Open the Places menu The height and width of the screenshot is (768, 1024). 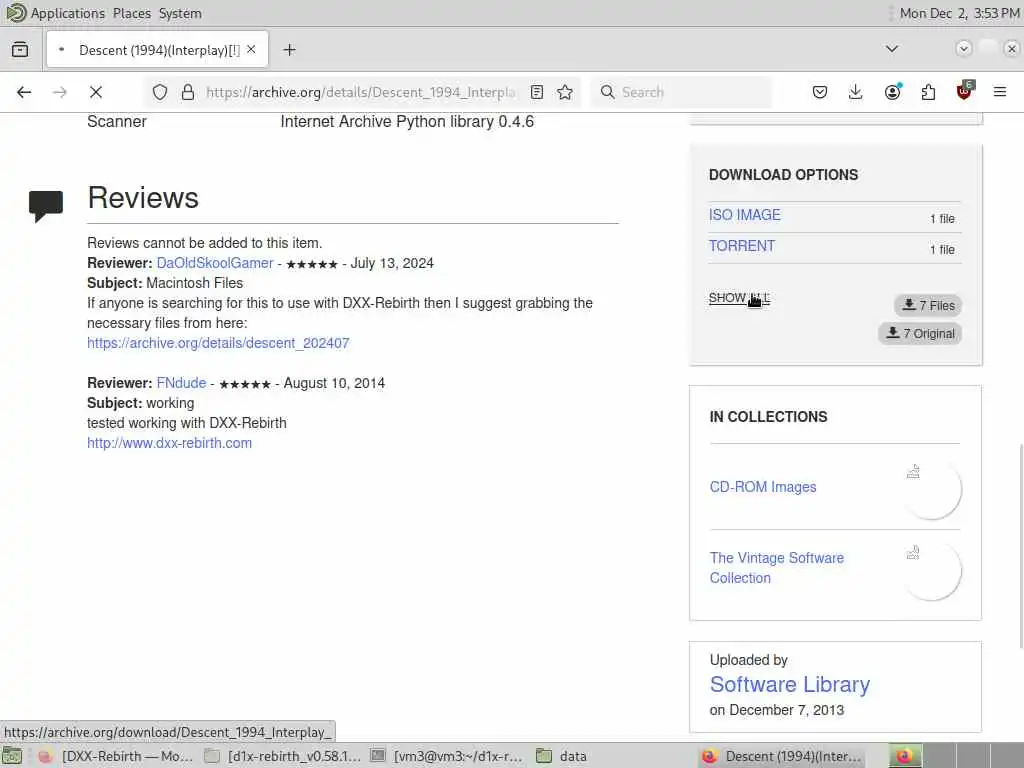click(x=131, y=13)
